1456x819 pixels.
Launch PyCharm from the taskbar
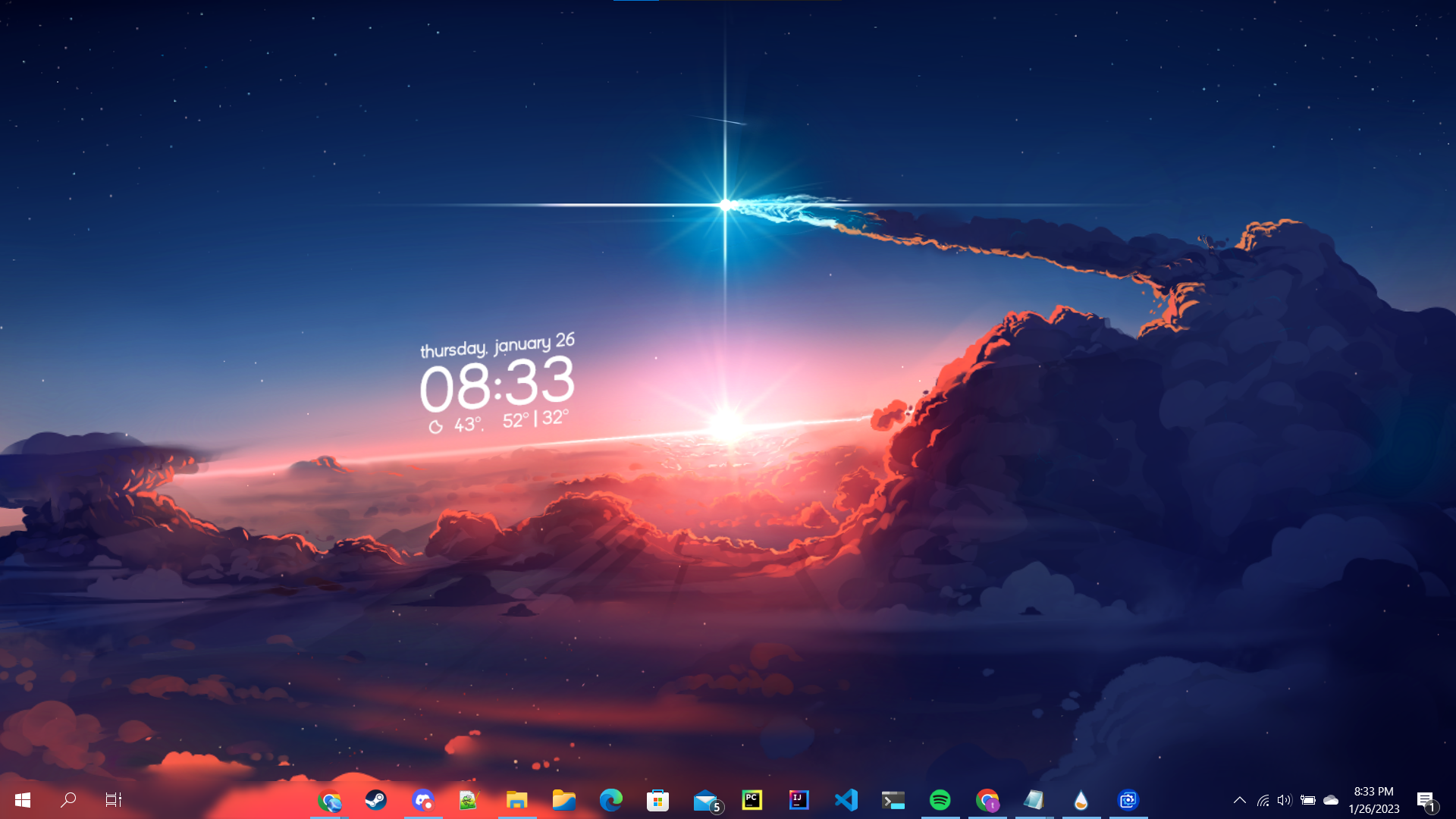pyautogui.click(x=752, y=800)
